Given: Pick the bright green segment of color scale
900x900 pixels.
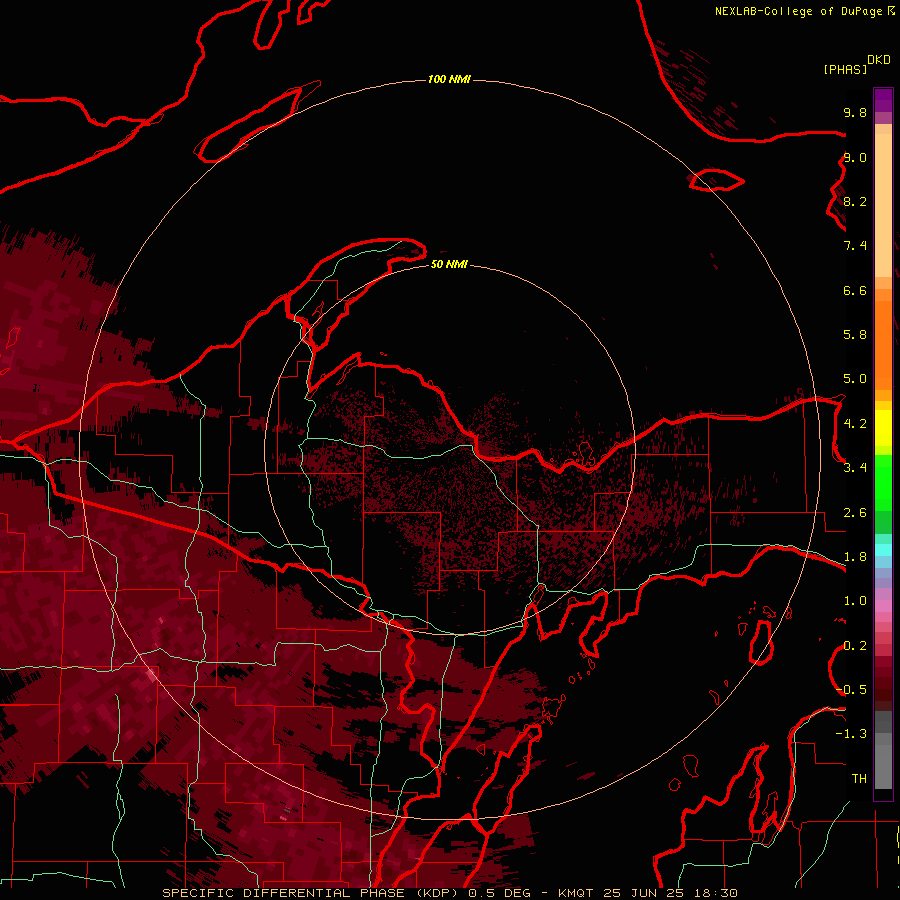Looking at the screenshot, I should tap(883, 482).
